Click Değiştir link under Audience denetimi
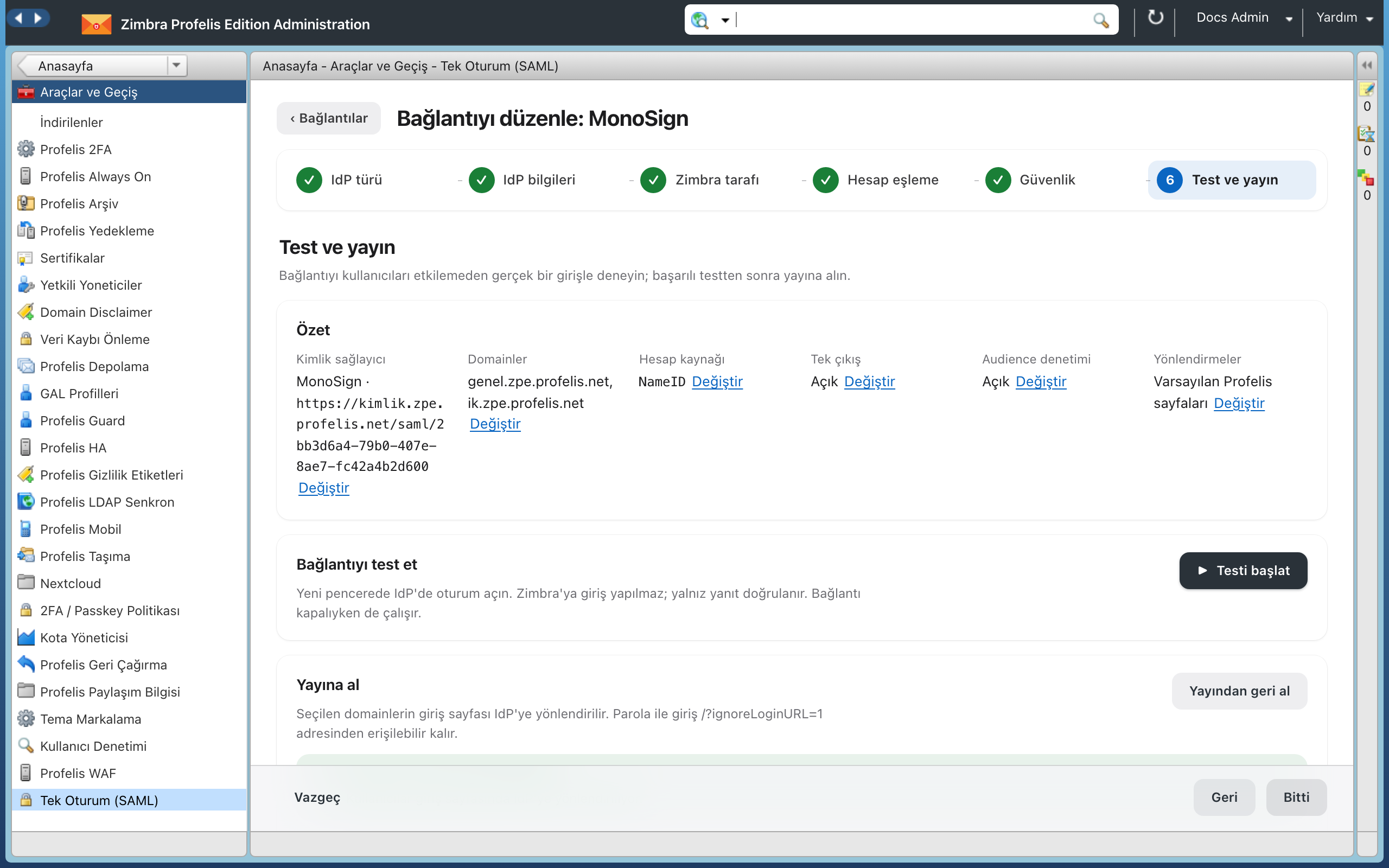Viewport: 1389px width, 868px height. click(1041, 381)
